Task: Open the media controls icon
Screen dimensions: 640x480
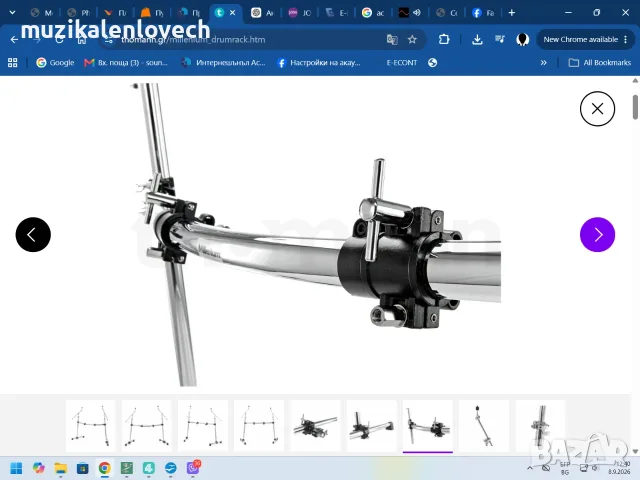Action: 500,39
